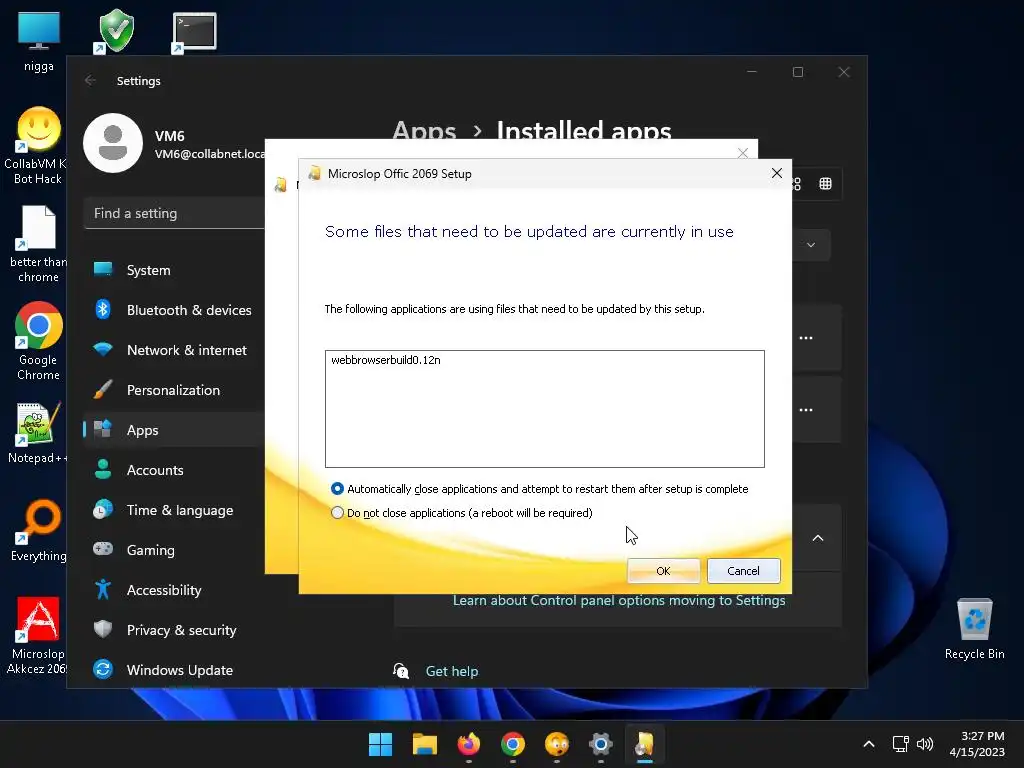Open volume control in system tray
This screenshot has width=1024, height=768.
[x=925, y=744]
